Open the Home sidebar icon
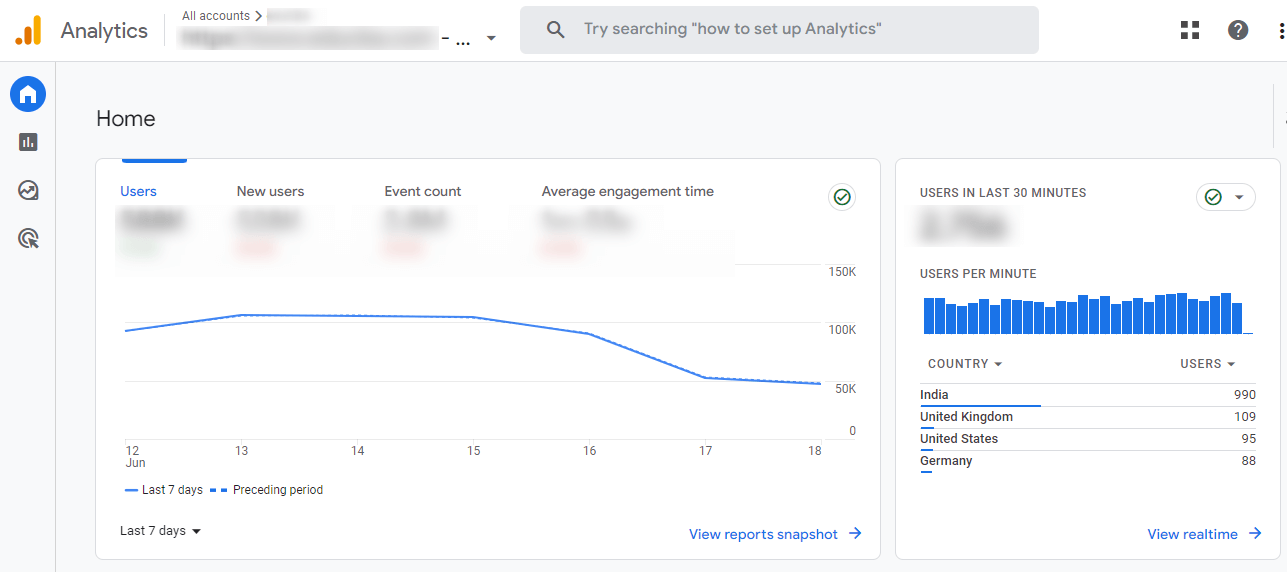 point(28,94)
